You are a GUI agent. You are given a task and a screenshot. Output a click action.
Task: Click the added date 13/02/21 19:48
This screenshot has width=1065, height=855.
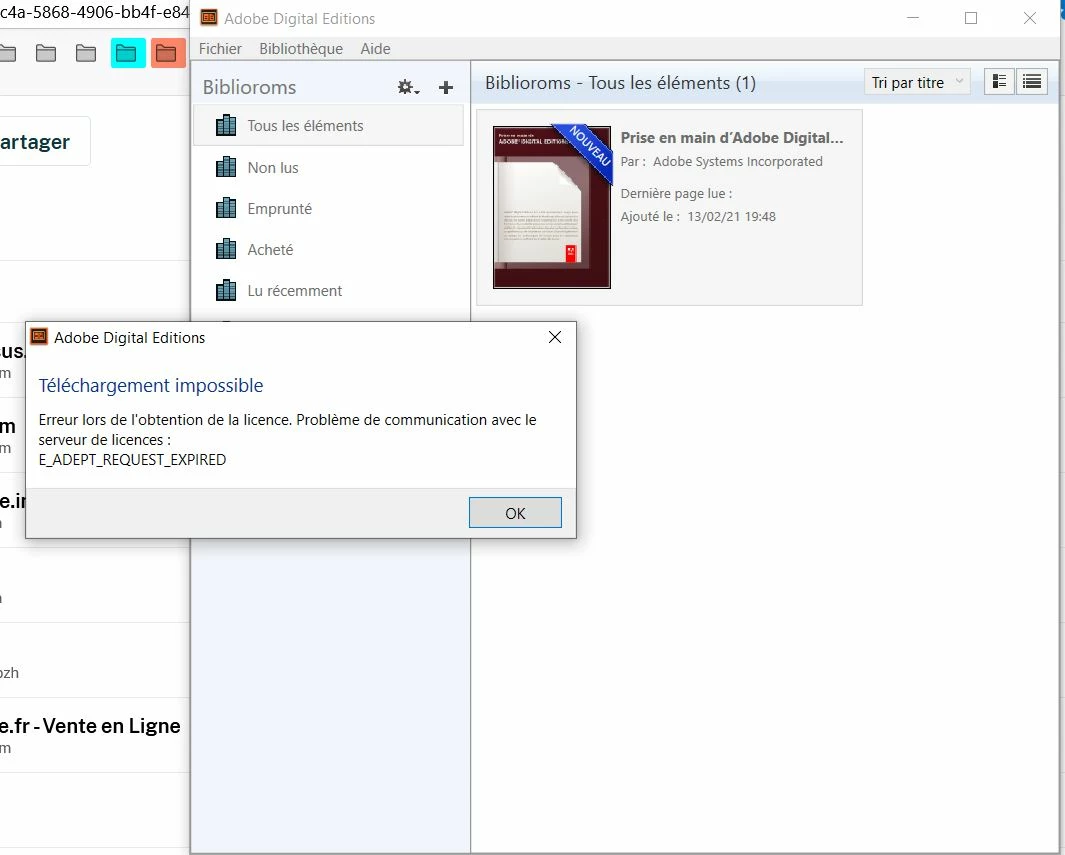click(x=732, y=217)
